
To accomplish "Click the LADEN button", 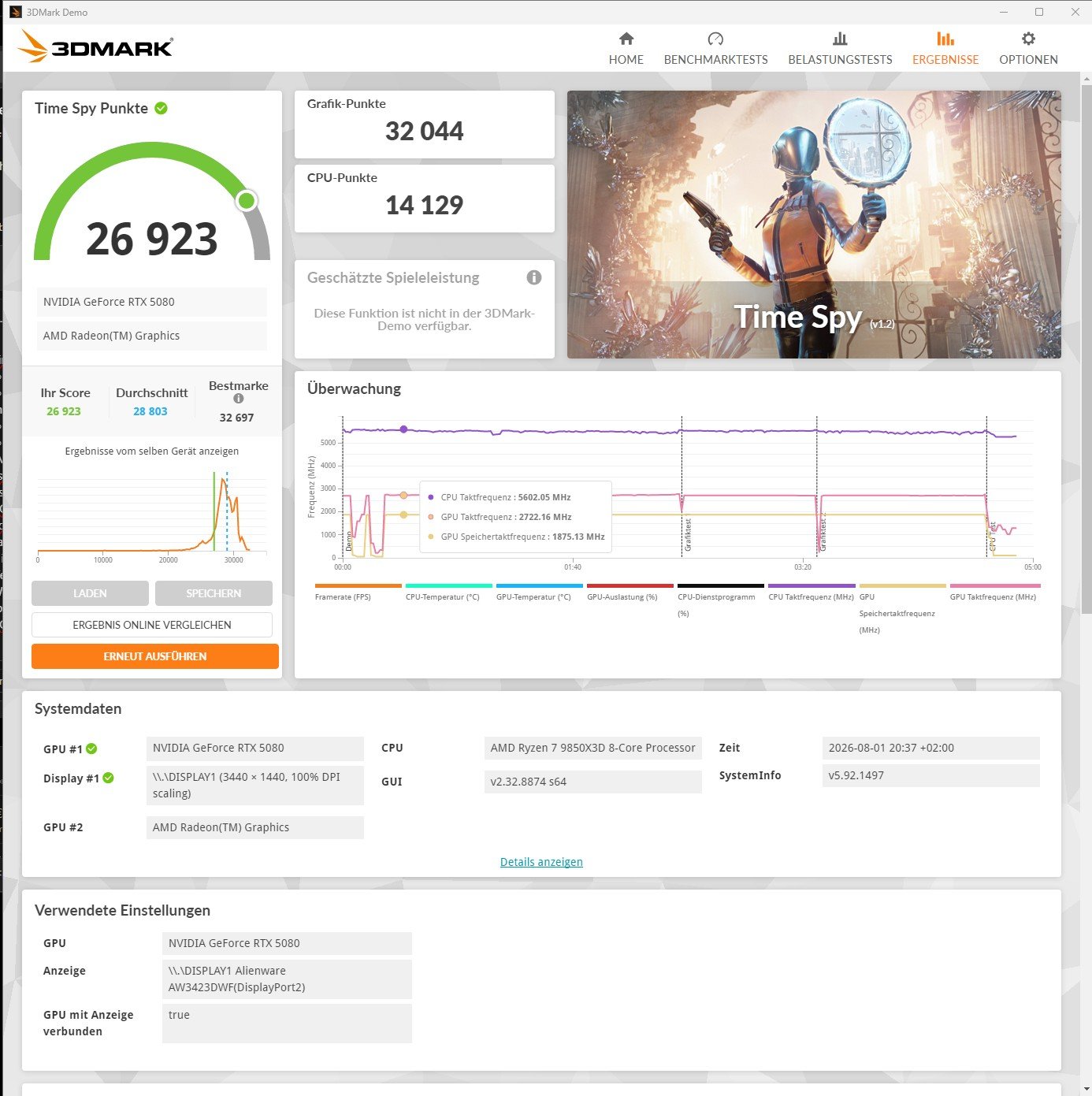I will [x=90, y=593].
